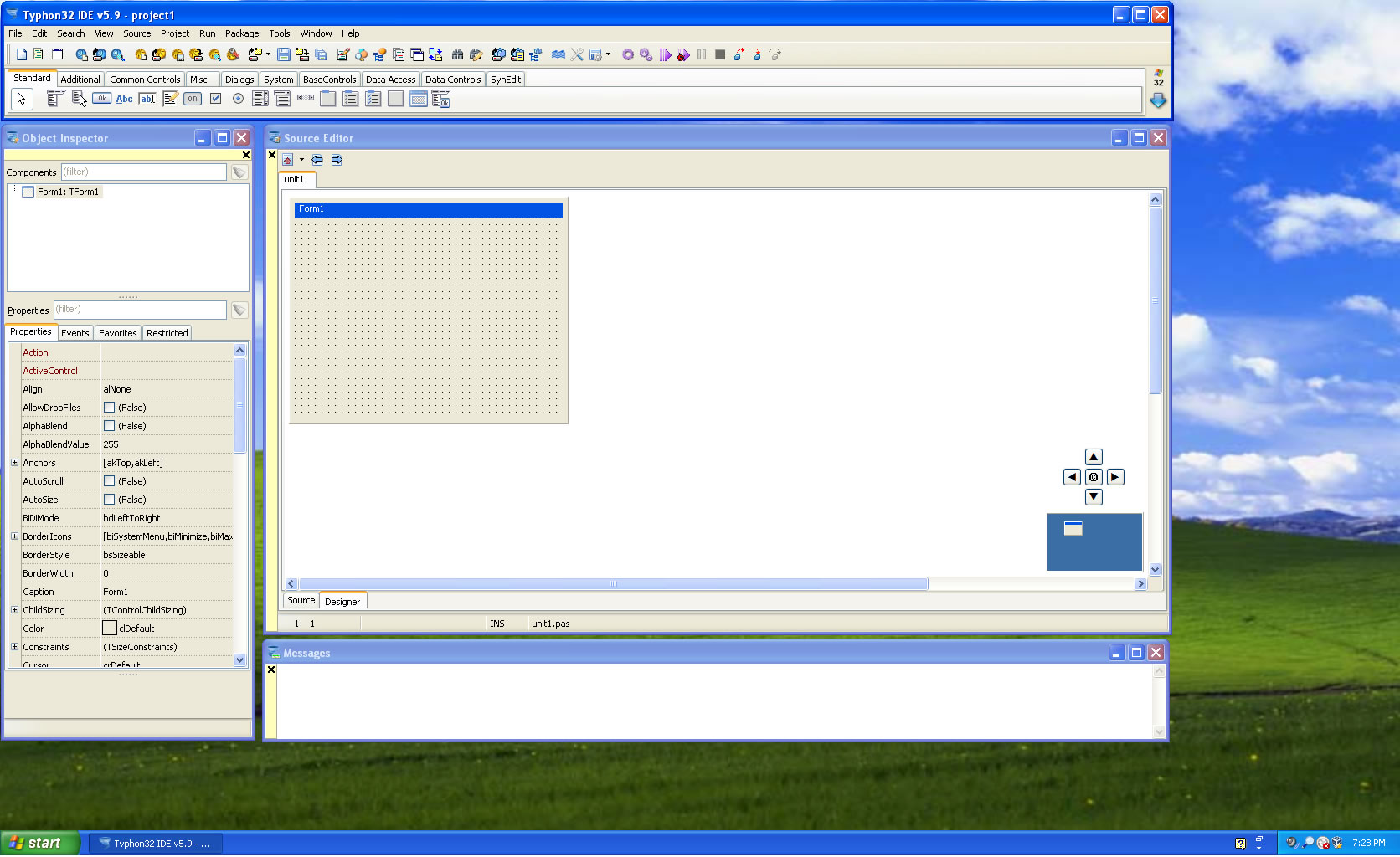Click the designer pan up arrow button
The width and height of the screenshot is (1400, 857).
click(1094, 457)
